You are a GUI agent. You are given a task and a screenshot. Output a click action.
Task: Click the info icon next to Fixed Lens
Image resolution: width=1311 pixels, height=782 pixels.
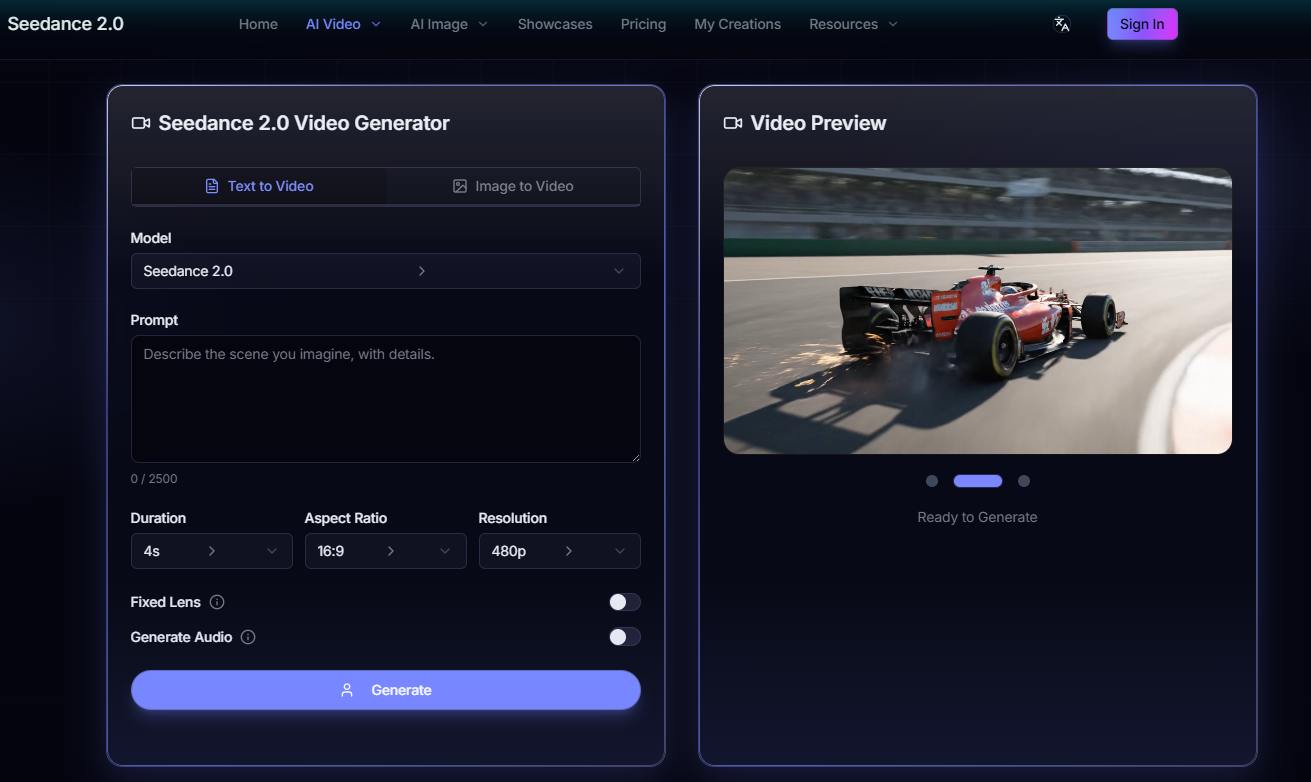219,602
